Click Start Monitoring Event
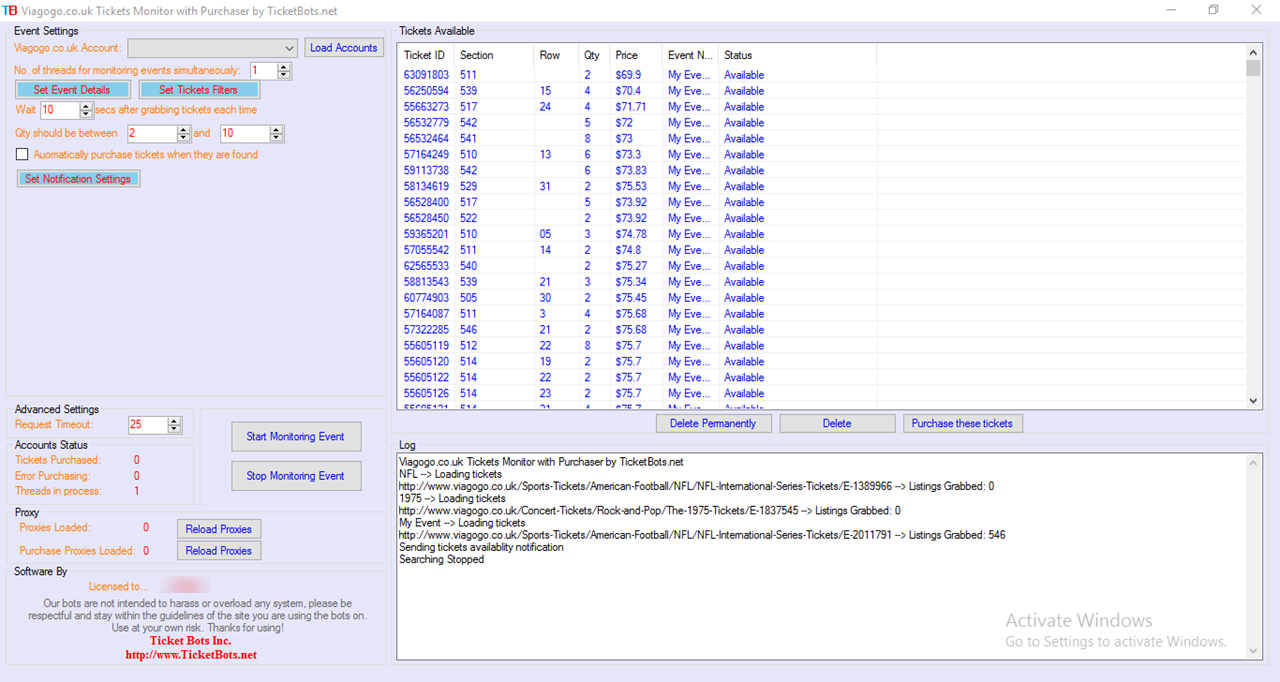 [296, 437]
